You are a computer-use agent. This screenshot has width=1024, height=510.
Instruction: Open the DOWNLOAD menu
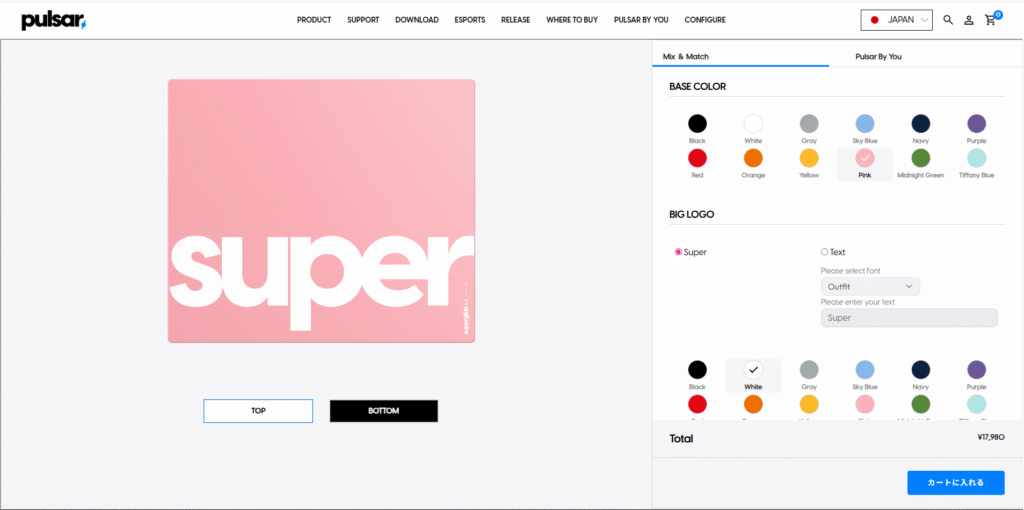(x=417, y=20)
